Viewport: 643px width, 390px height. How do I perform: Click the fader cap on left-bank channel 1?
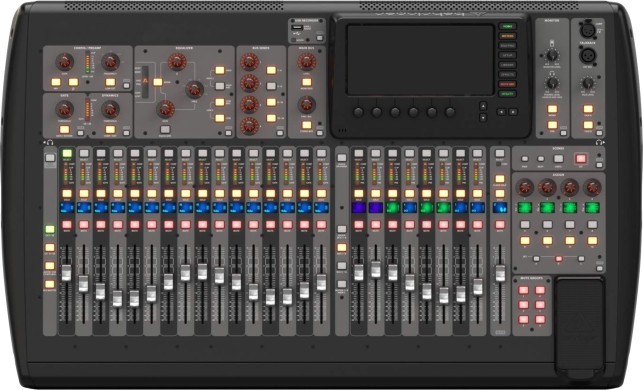[66, 273]
